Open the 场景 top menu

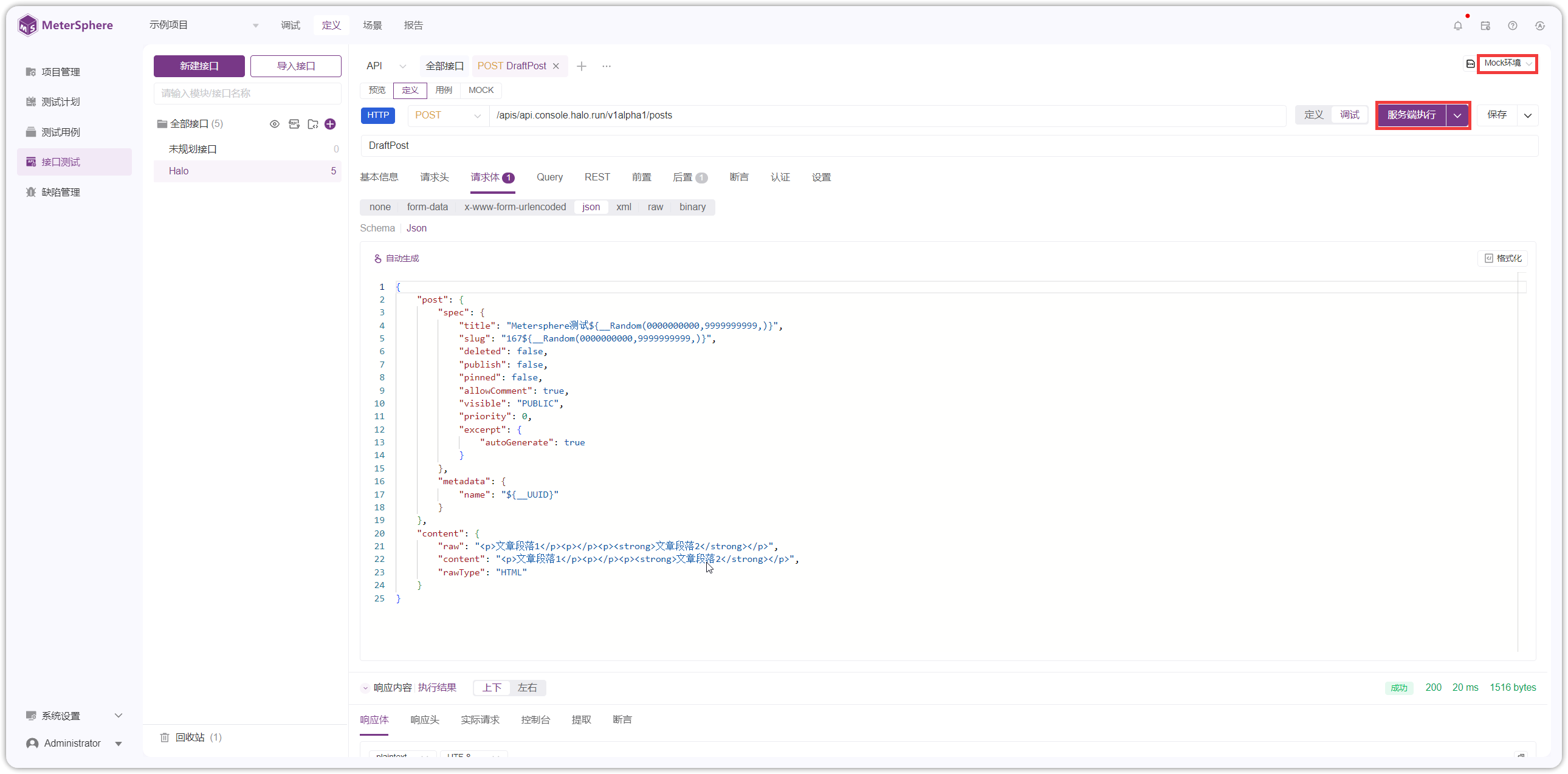pyautogui.click(x=372, y=26)
